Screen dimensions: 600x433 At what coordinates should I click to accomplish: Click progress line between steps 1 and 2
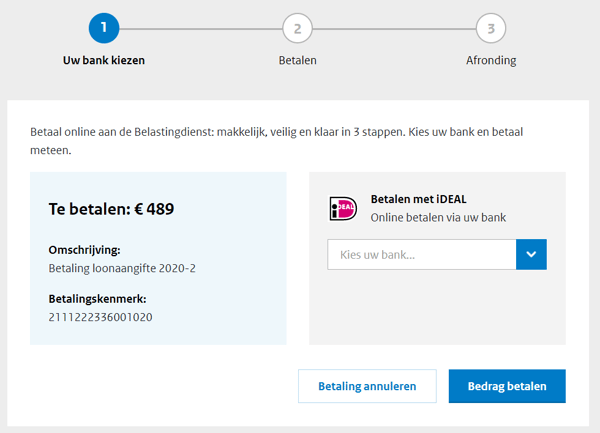pyautogui.click(x=201, y=29)
